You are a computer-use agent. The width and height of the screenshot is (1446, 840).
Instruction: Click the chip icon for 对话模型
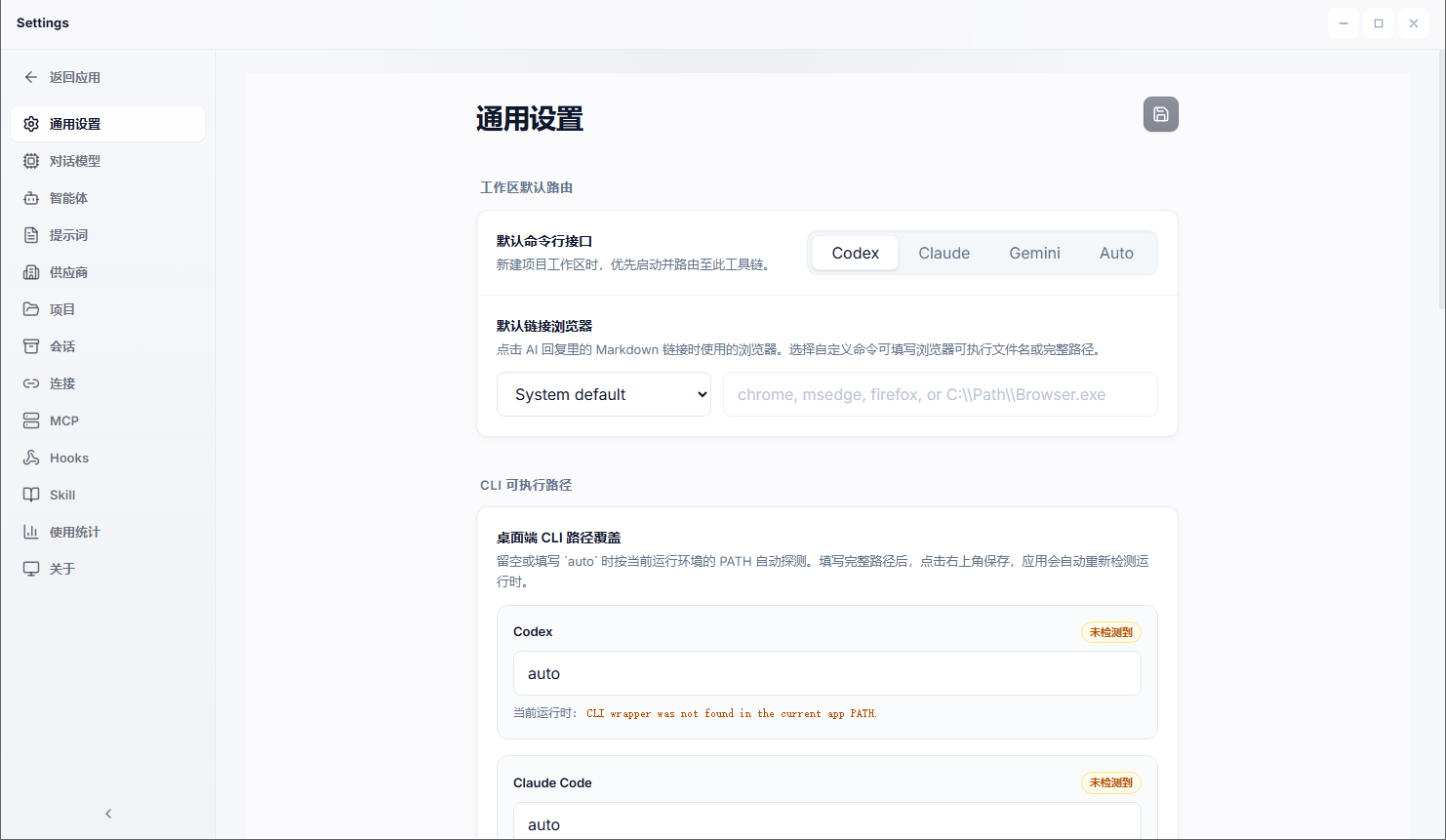click(x=31, y=161)
